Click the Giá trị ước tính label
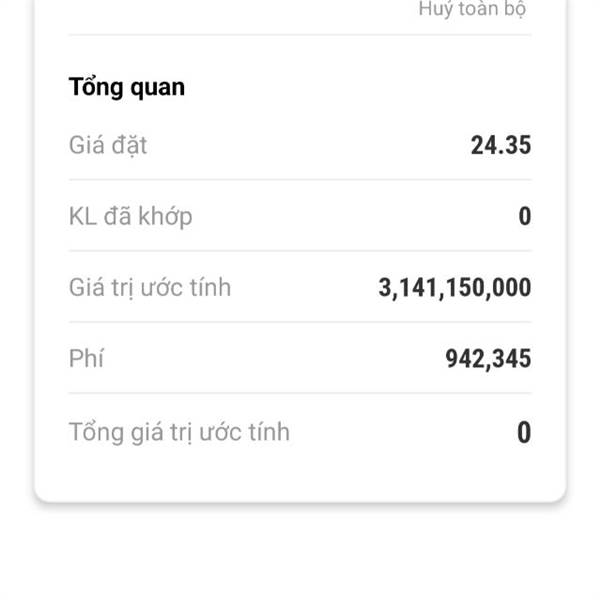This screenshot has height=600, width=600. click(x=150, y=288)
